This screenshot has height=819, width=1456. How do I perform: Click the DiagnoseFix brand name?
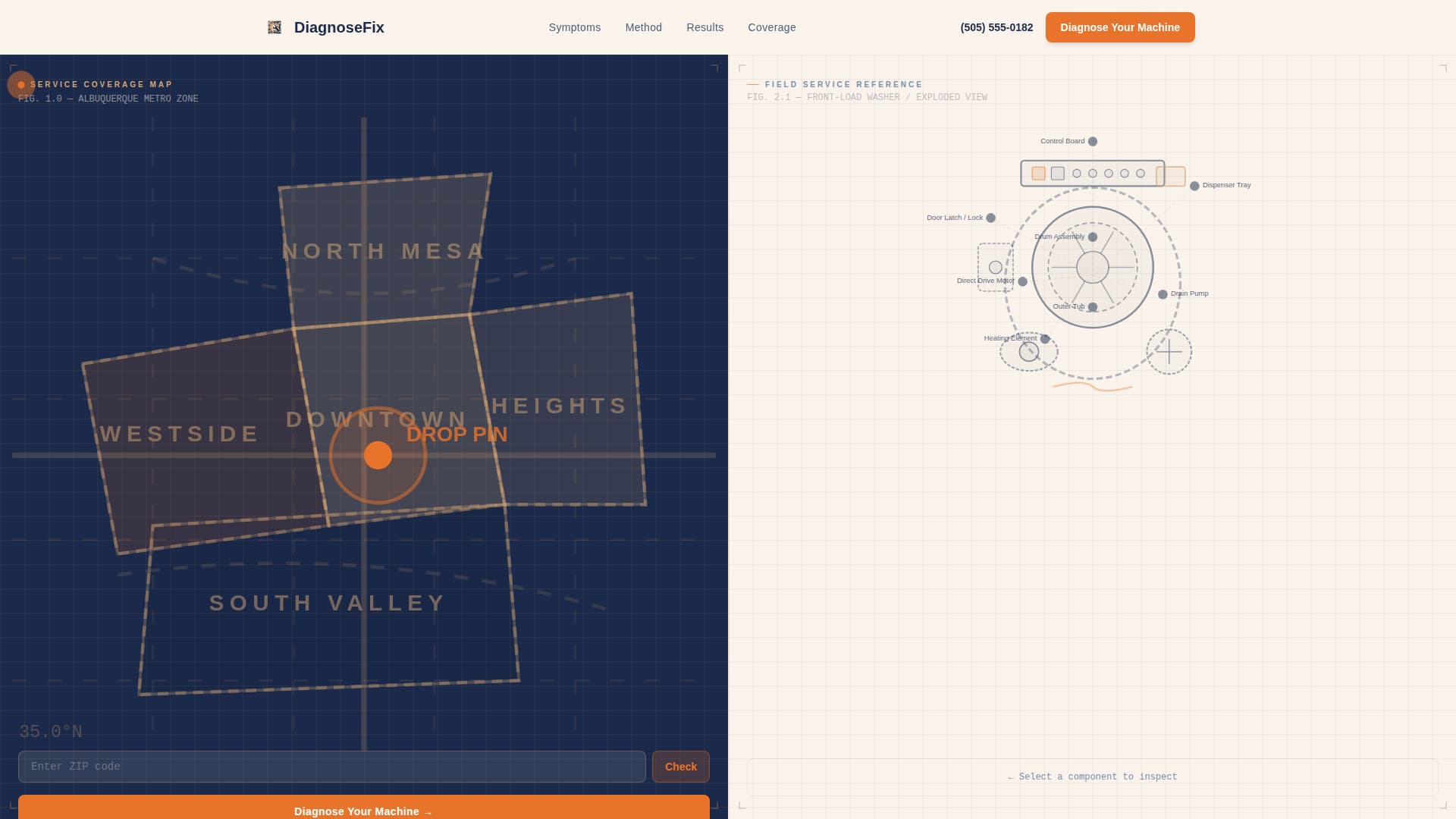tap(339, 27)
